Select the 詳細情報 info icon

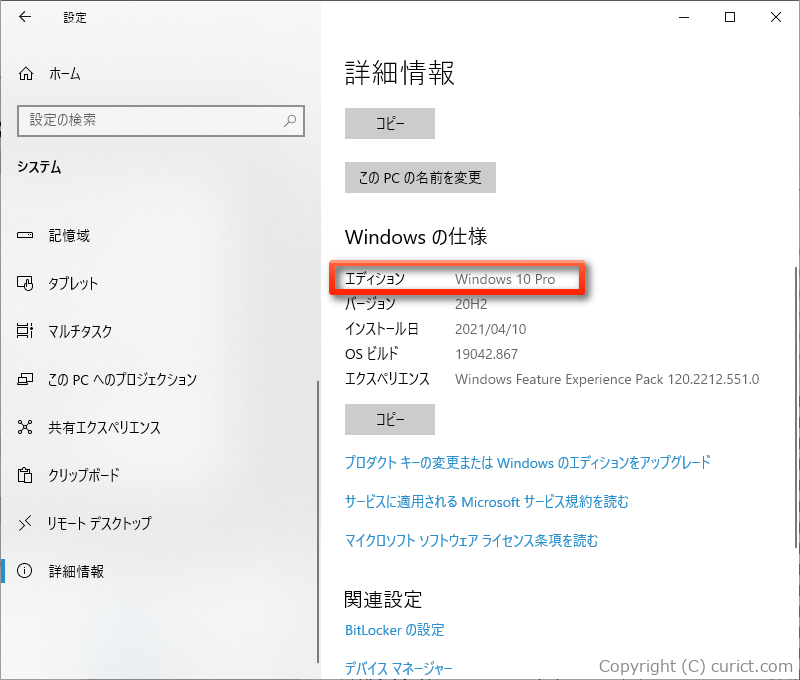24,570
